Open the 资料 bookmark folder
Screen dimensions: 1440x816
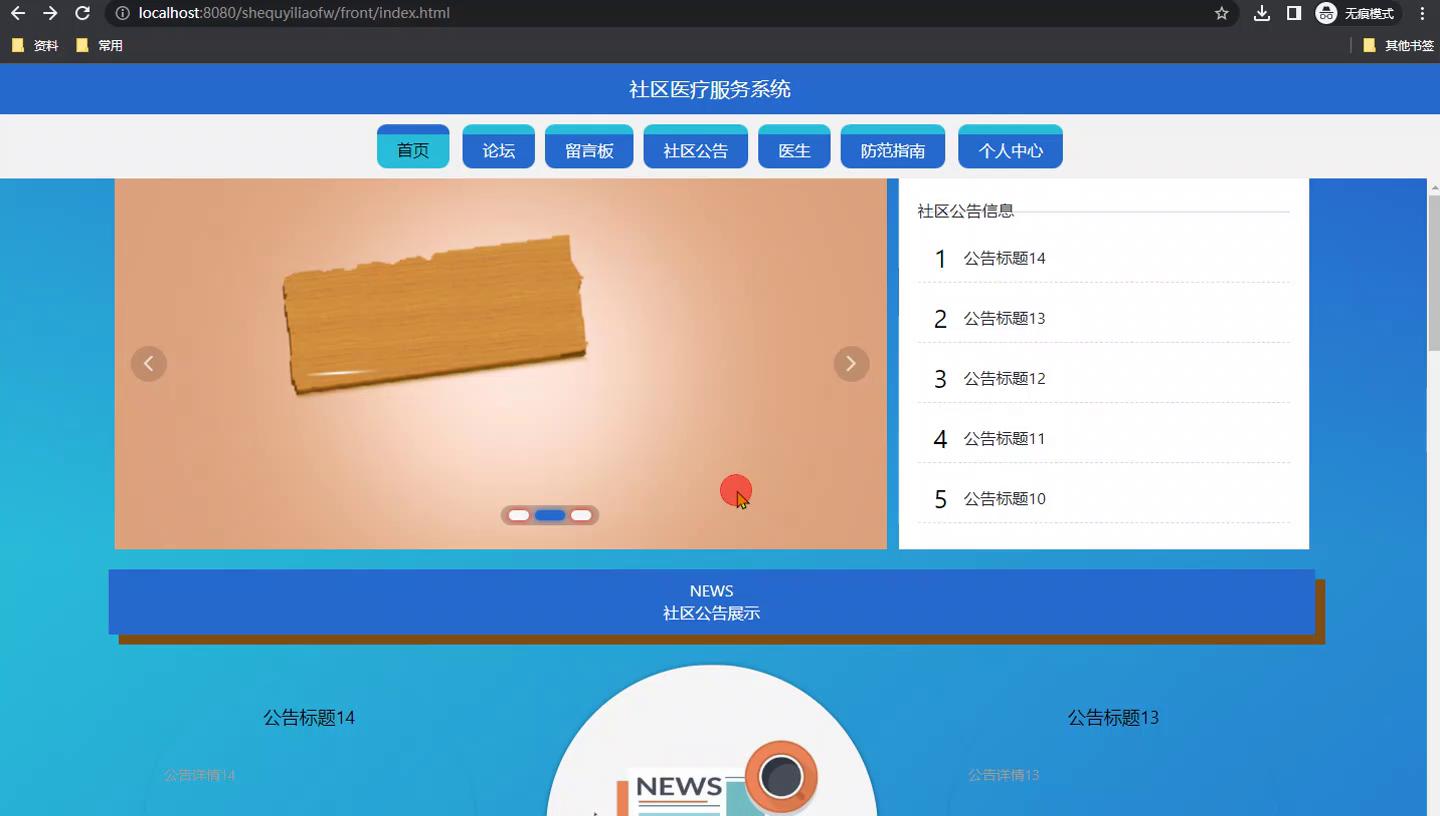(x=35, y=45)
